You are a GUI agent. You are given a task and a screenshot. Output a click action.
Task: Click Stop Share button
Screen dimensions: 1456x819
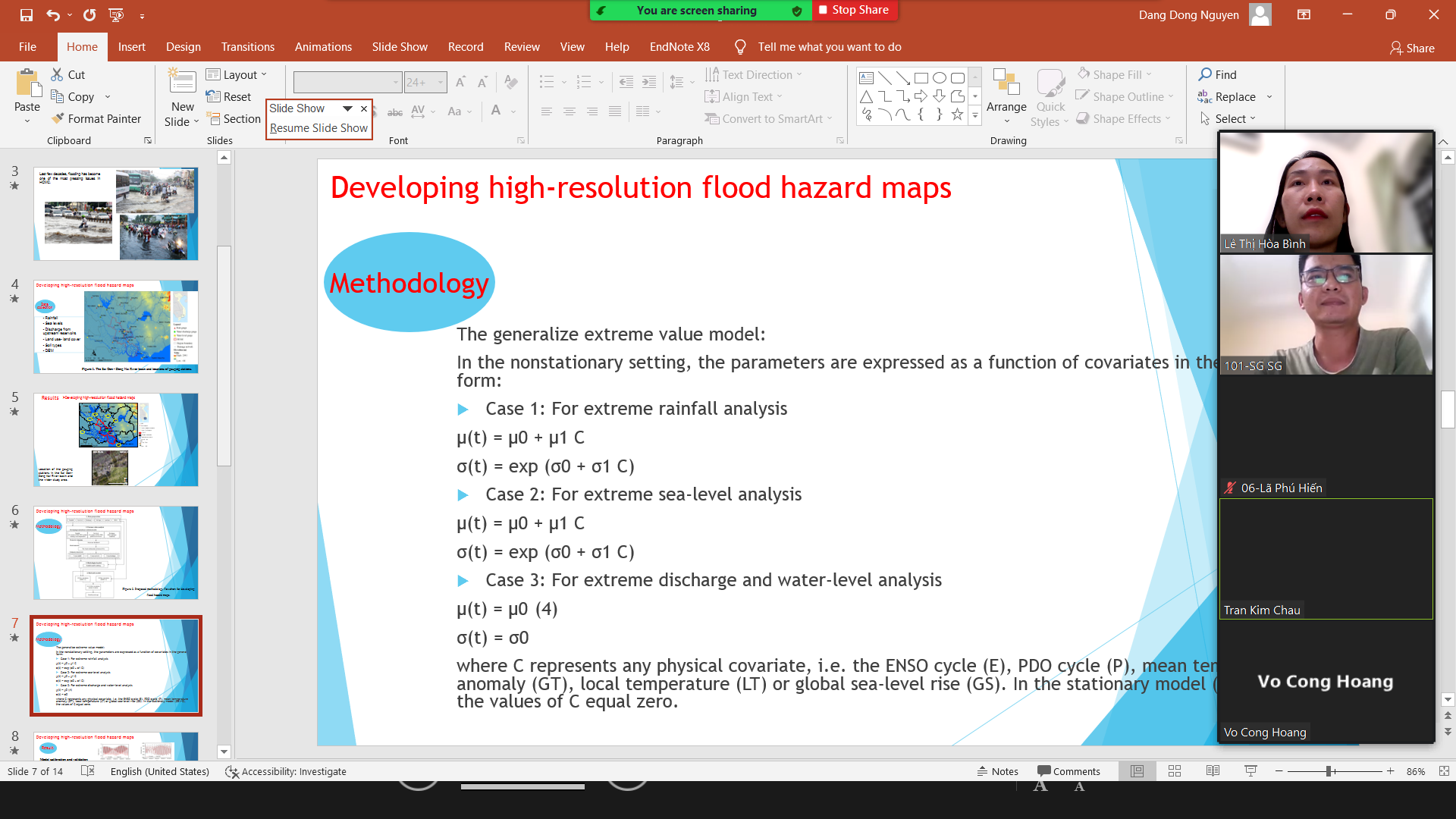coord(854,10)
